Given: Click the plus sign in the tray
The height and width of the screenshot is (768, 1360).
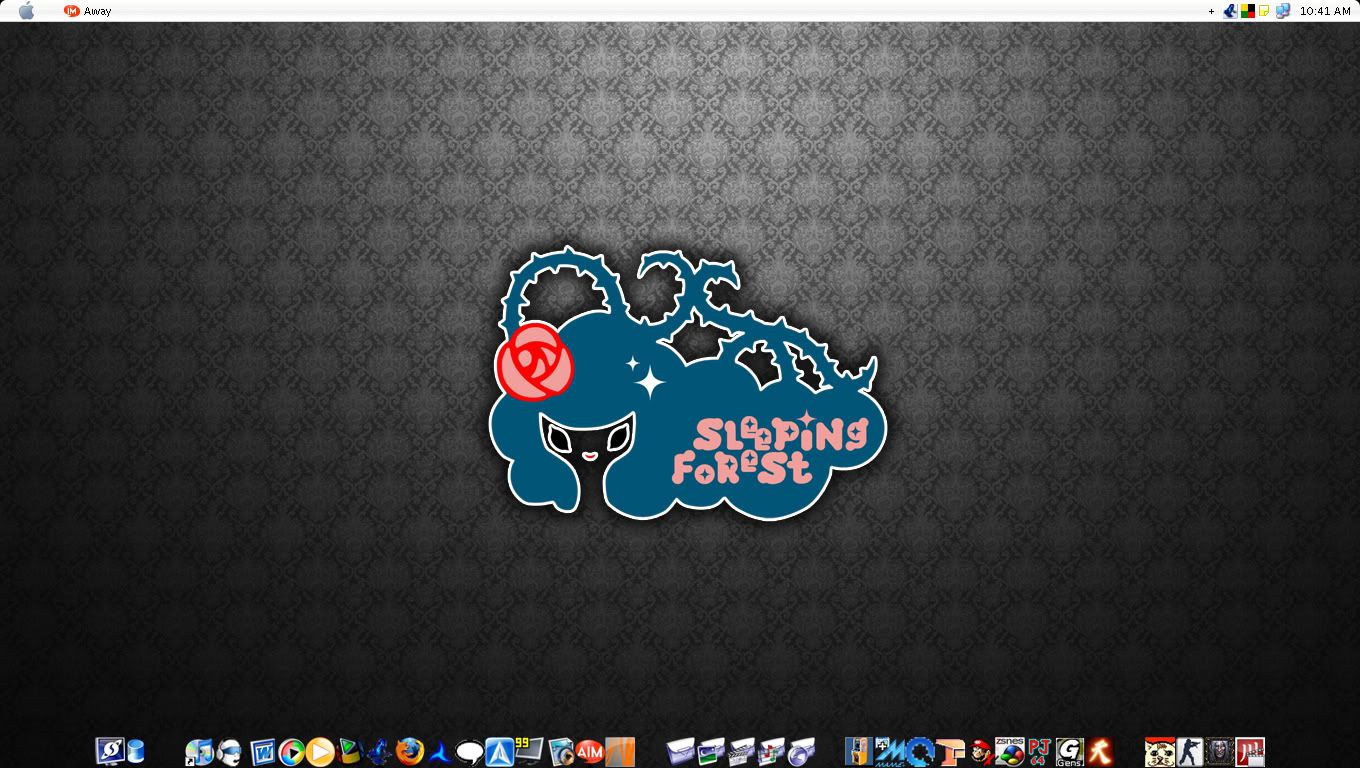Looking at the screenshot, I should click(x=1211, y=11).
